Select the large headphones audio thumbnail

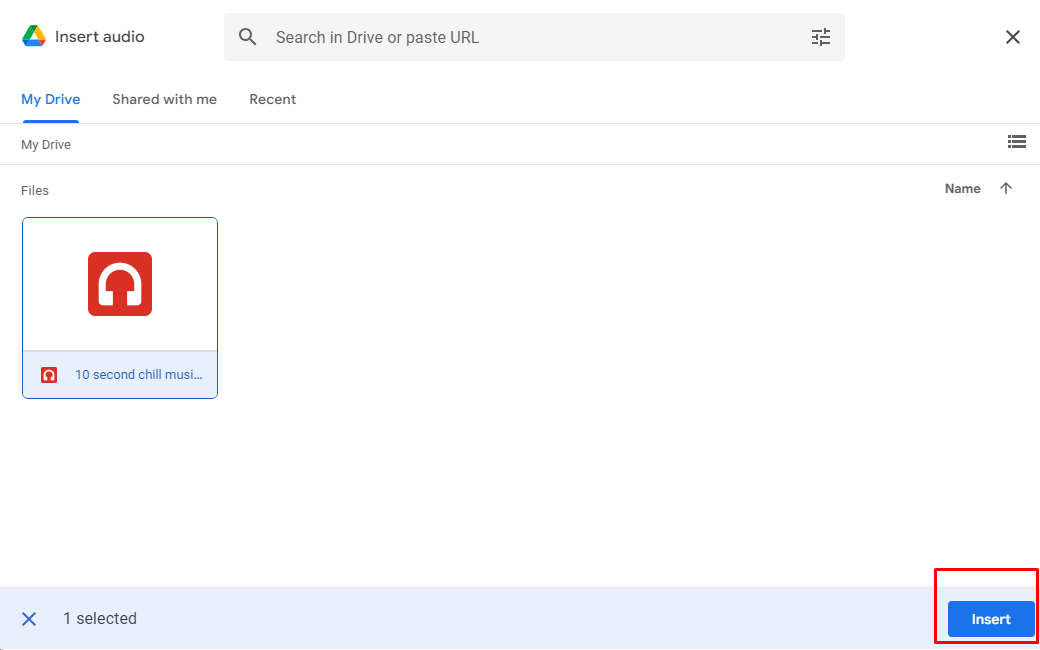120,284
